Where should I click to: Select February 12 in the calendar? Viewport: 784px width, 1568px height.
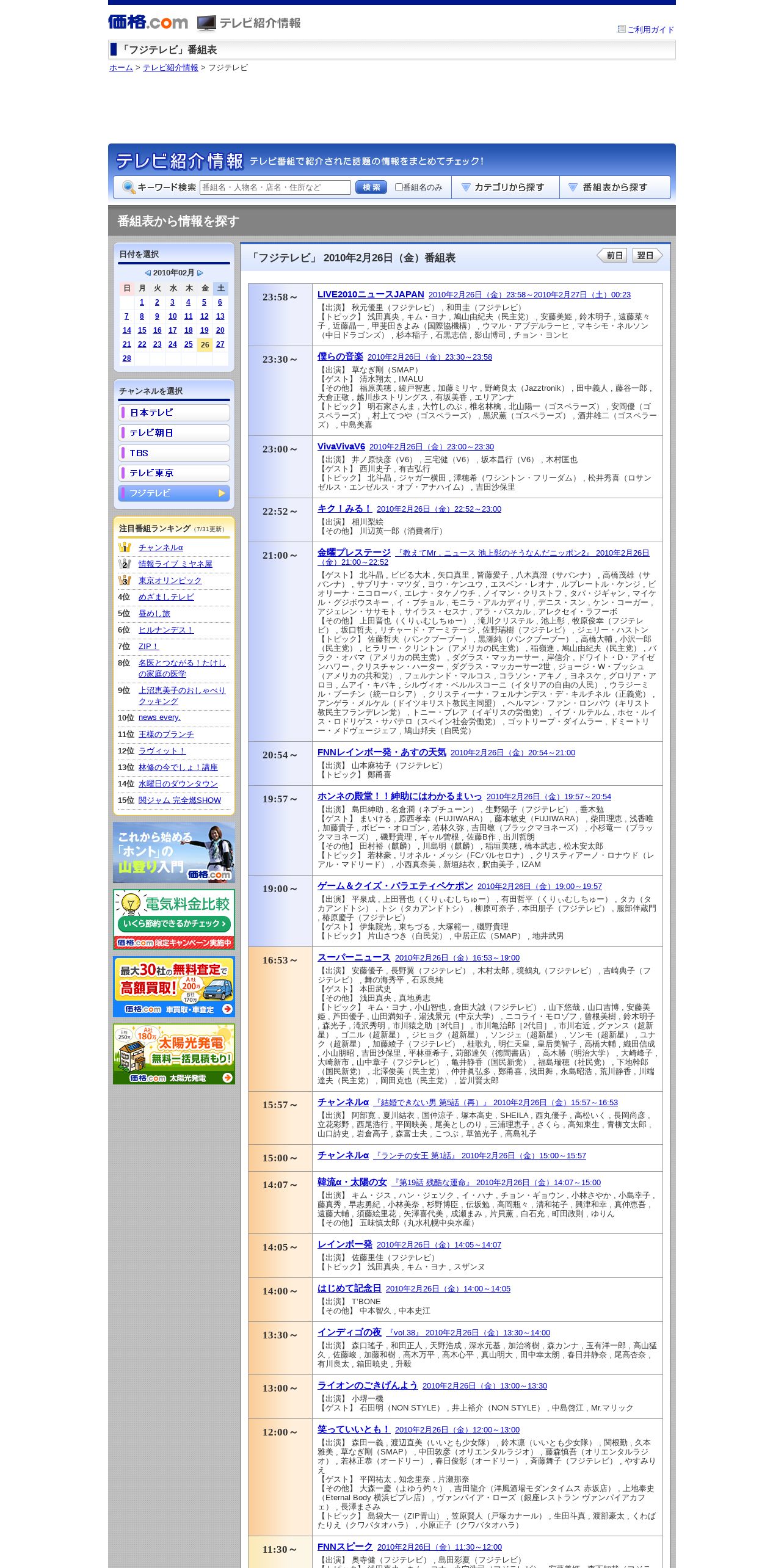pyautogui.click(x=204, y=316)
